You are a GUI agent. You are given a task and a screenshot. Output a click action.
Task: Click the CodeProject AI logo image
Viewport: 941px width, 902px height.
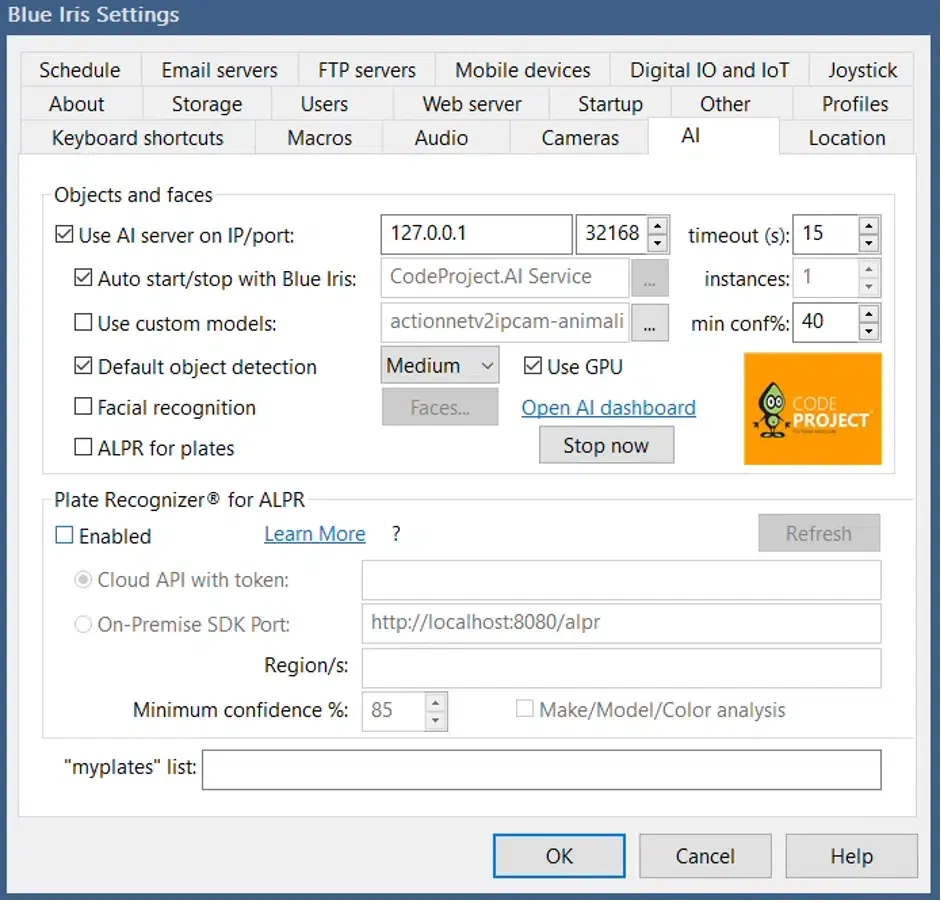pos(812,408)
